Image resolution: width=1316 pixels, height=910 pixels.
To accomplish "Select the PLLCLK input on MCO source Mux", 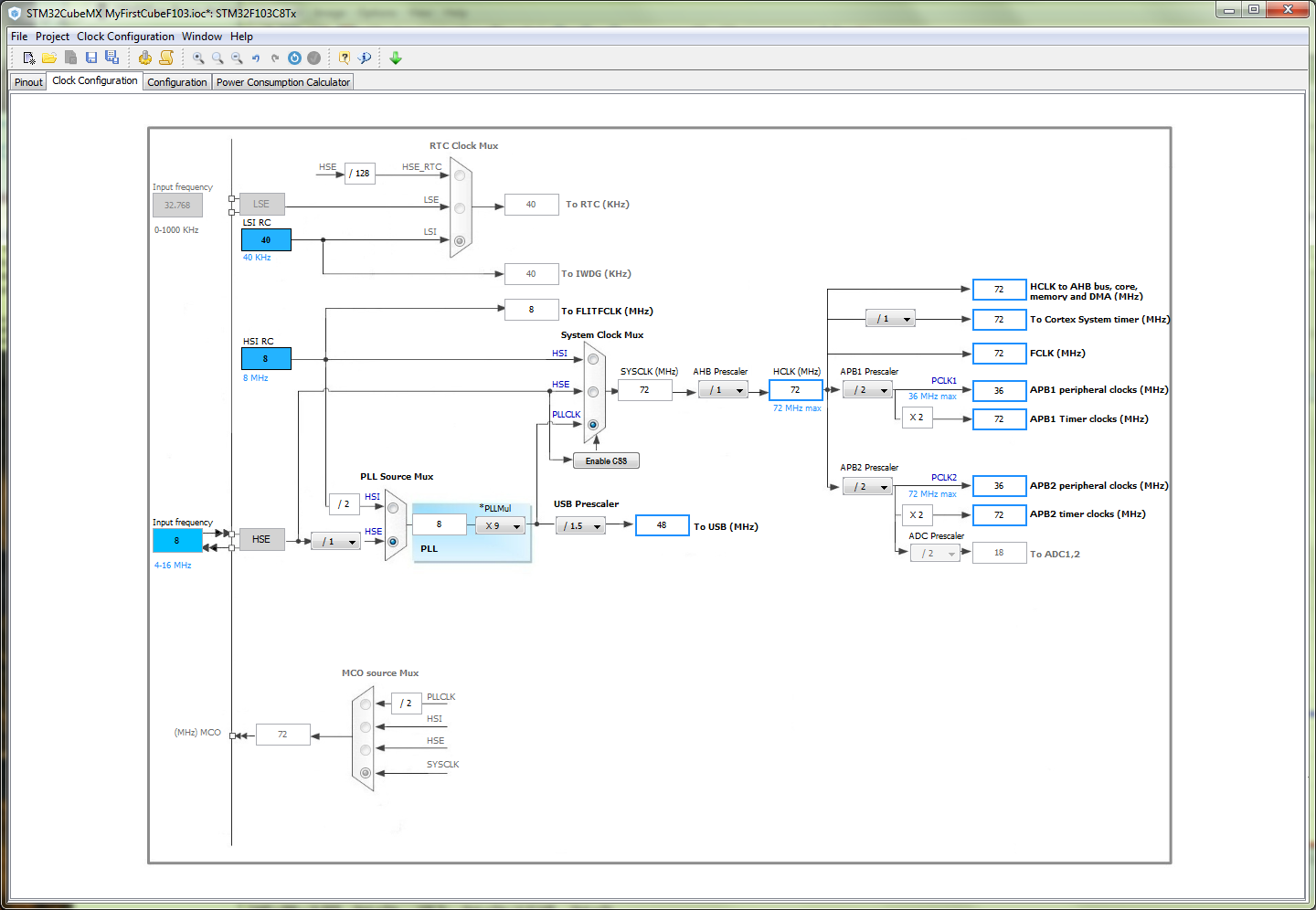I will tap(366, 704).
